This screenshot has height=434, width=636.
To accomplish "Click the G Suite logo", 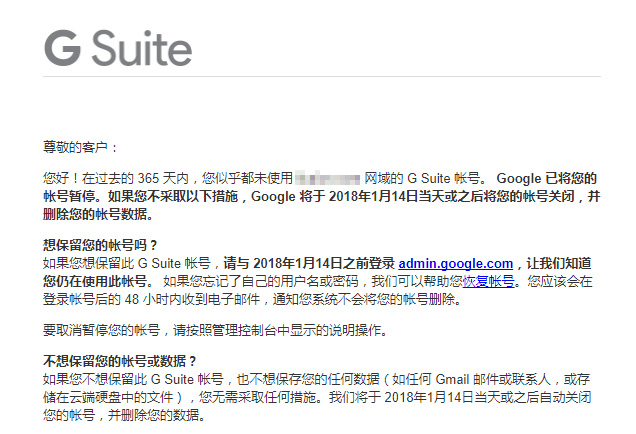I will pos(118,48).
